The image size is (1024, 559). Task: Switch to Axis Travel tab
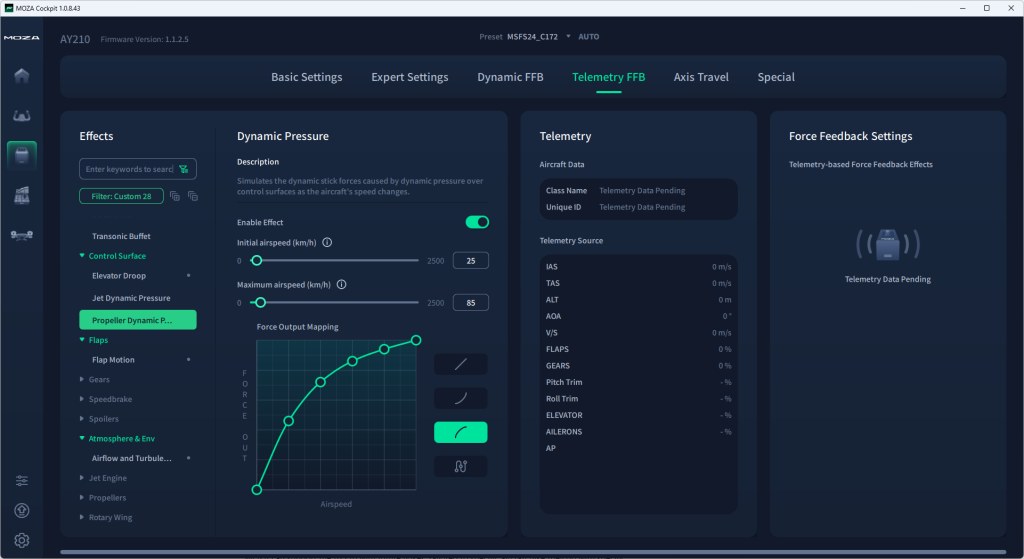(x=701, y=77)
